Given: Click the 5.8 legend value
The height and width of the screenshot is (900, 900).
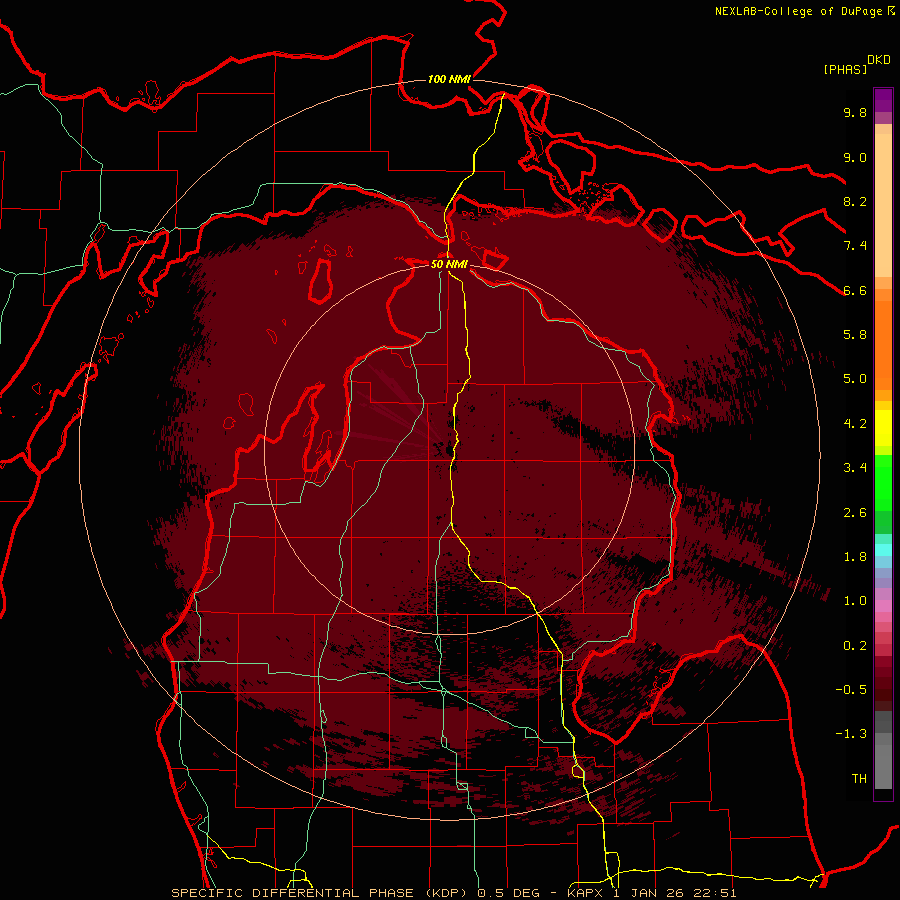Looking at the screenshot, I should pyautogui.click(x=855, y=335).
